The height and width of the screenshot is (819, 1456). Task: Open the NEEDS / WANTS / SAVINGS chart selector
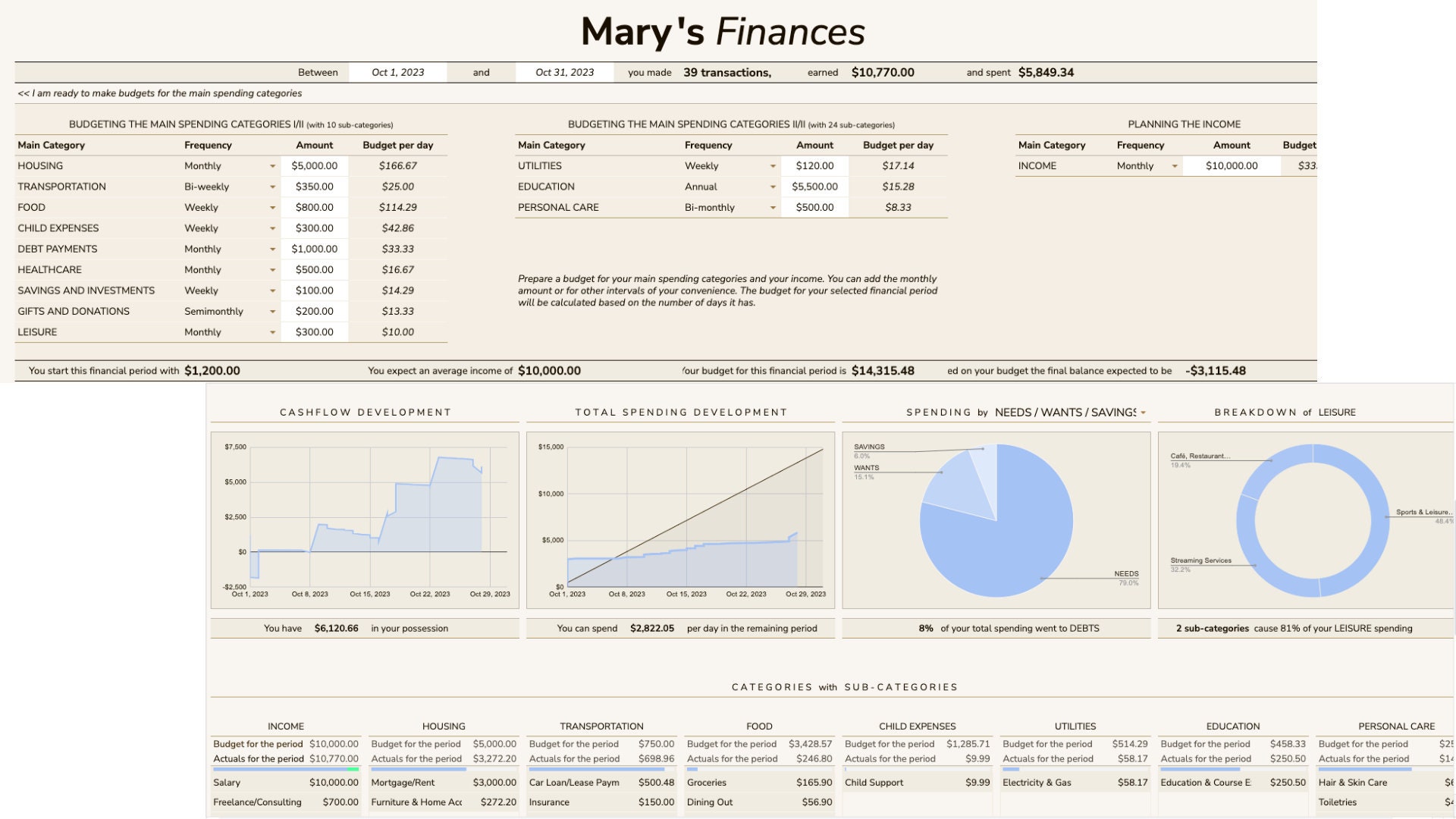[1143, 412]
